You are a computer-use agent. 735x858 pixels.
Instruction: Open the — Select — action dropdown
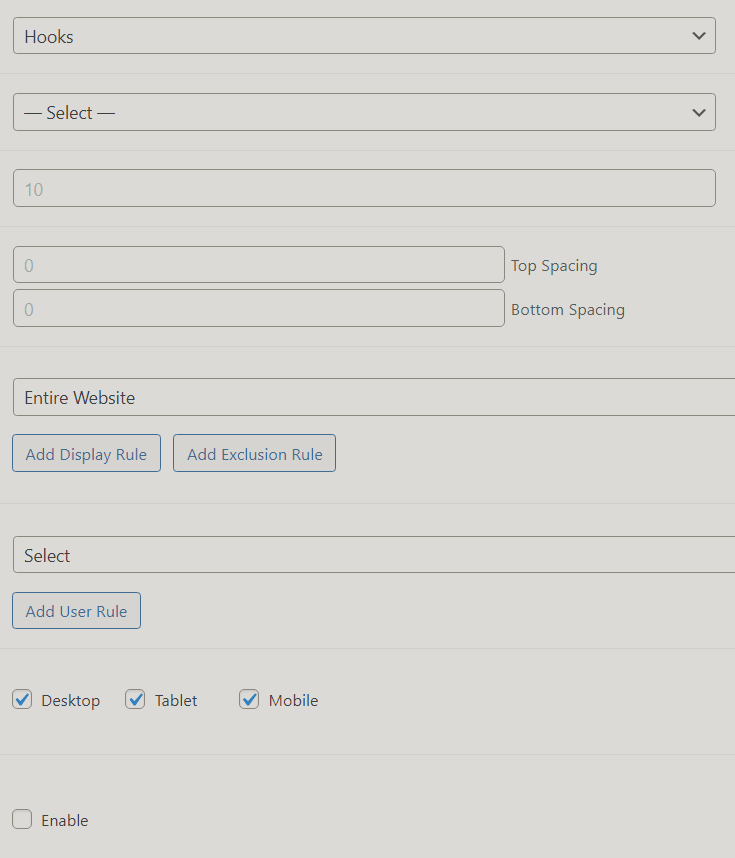364,112
